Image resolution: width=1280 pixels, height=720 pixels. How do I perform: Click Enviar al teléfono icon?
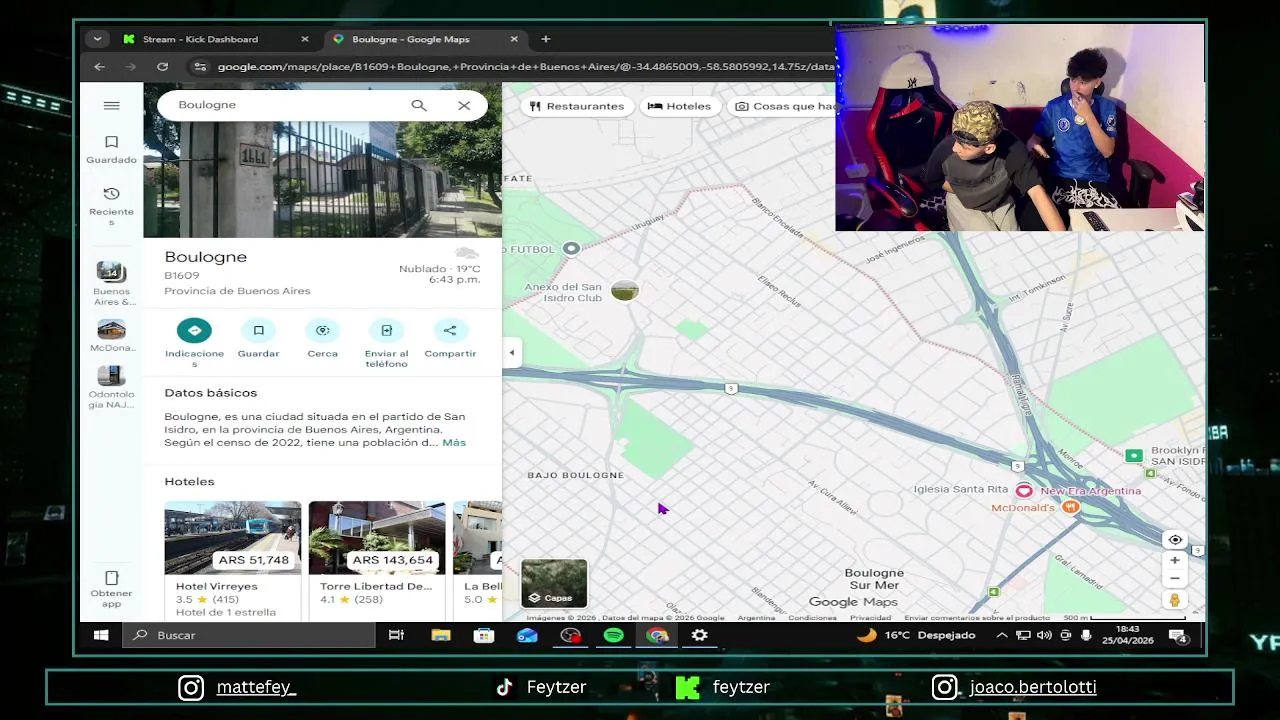(386, 330)
